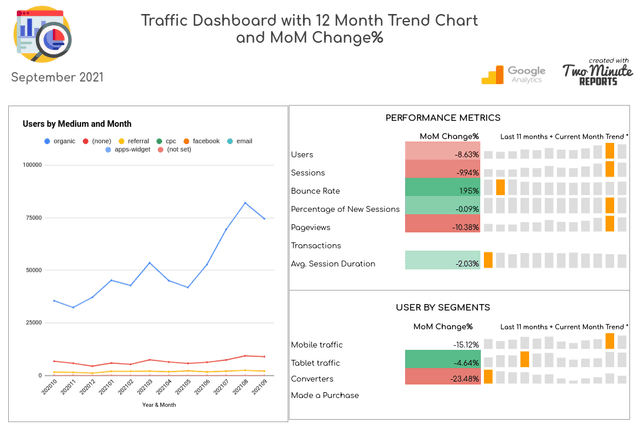This screenshot has height=432, width=640.
Task: Click the organic line peak at 202108
Action: [x=245, y=203]
